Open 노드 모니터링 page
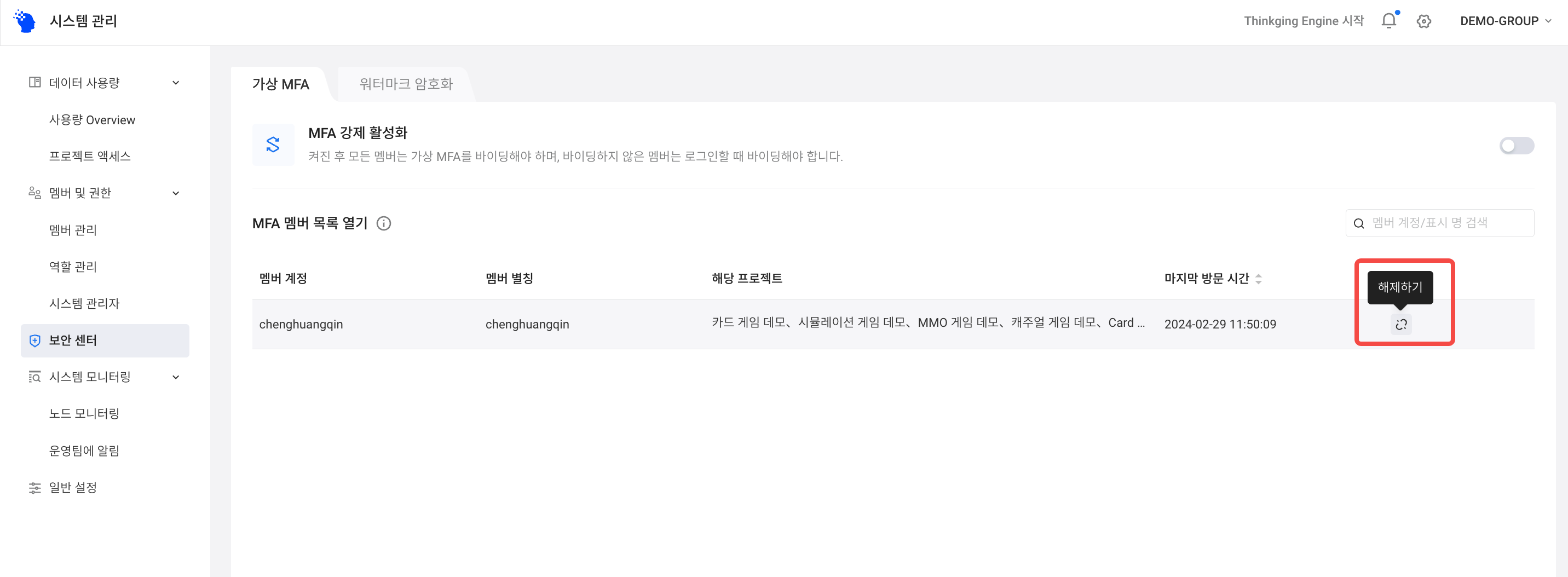1568x577 pixels. coord(84,413)
